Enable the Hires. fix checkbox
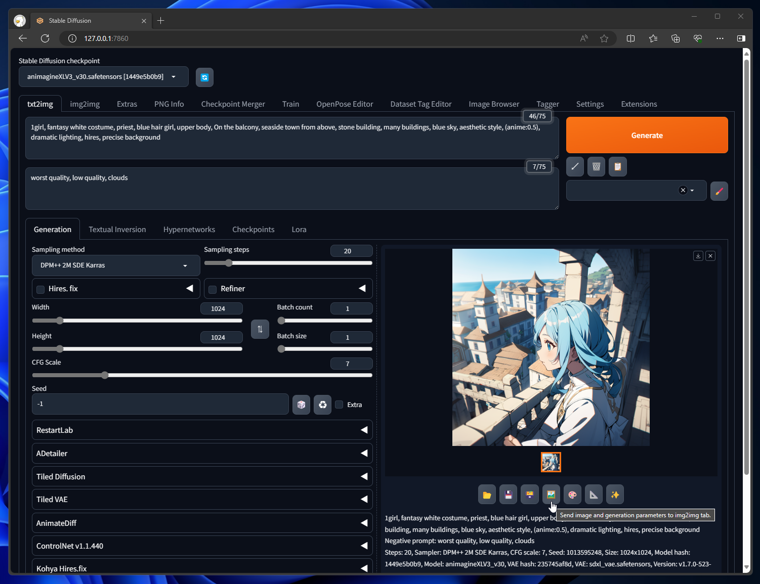The height and width of the screenshot is (584, 760). [x=41, y=289]
